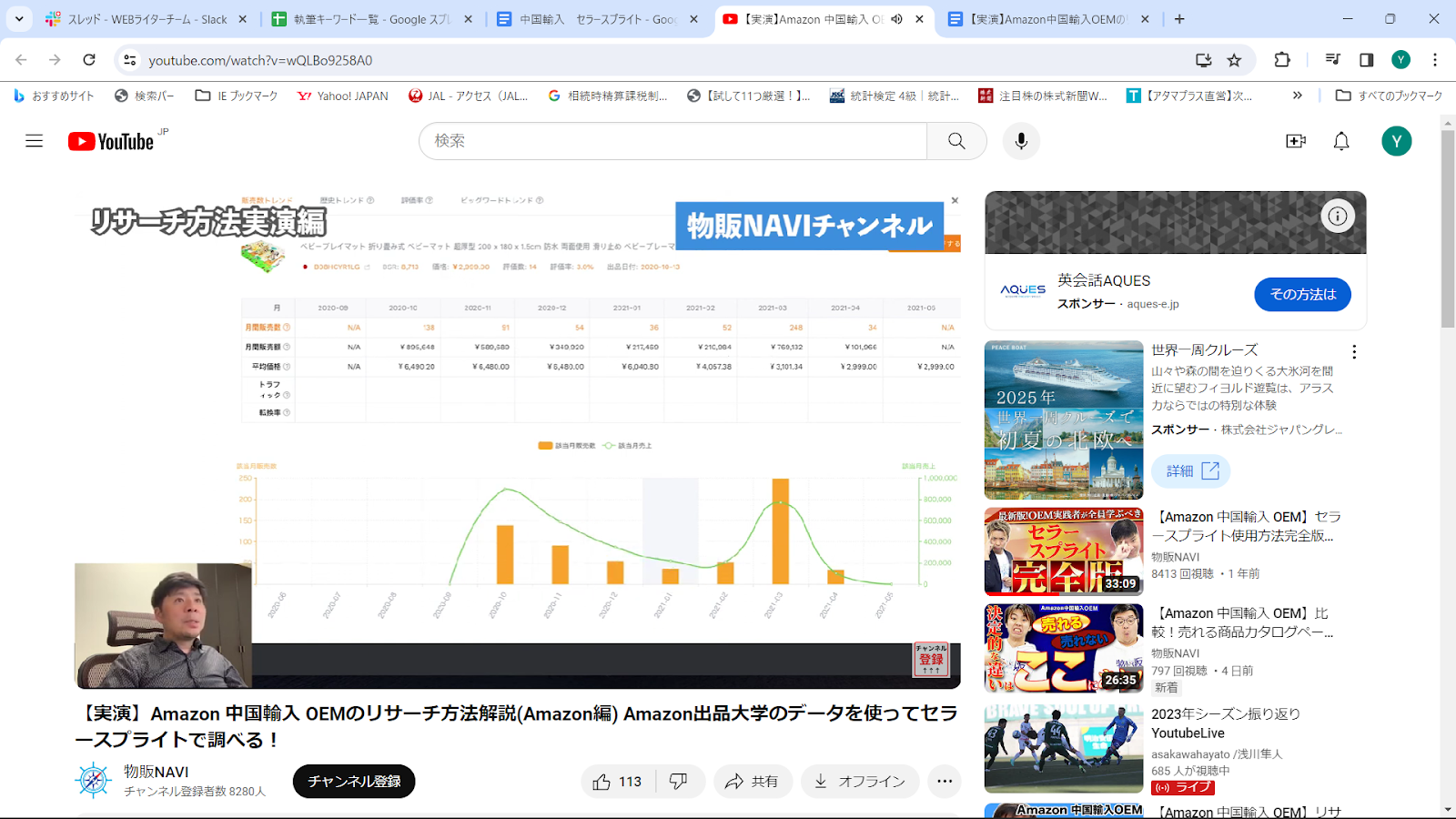
Task: Open the YouTube account avatar Y
Action: 1396,141
